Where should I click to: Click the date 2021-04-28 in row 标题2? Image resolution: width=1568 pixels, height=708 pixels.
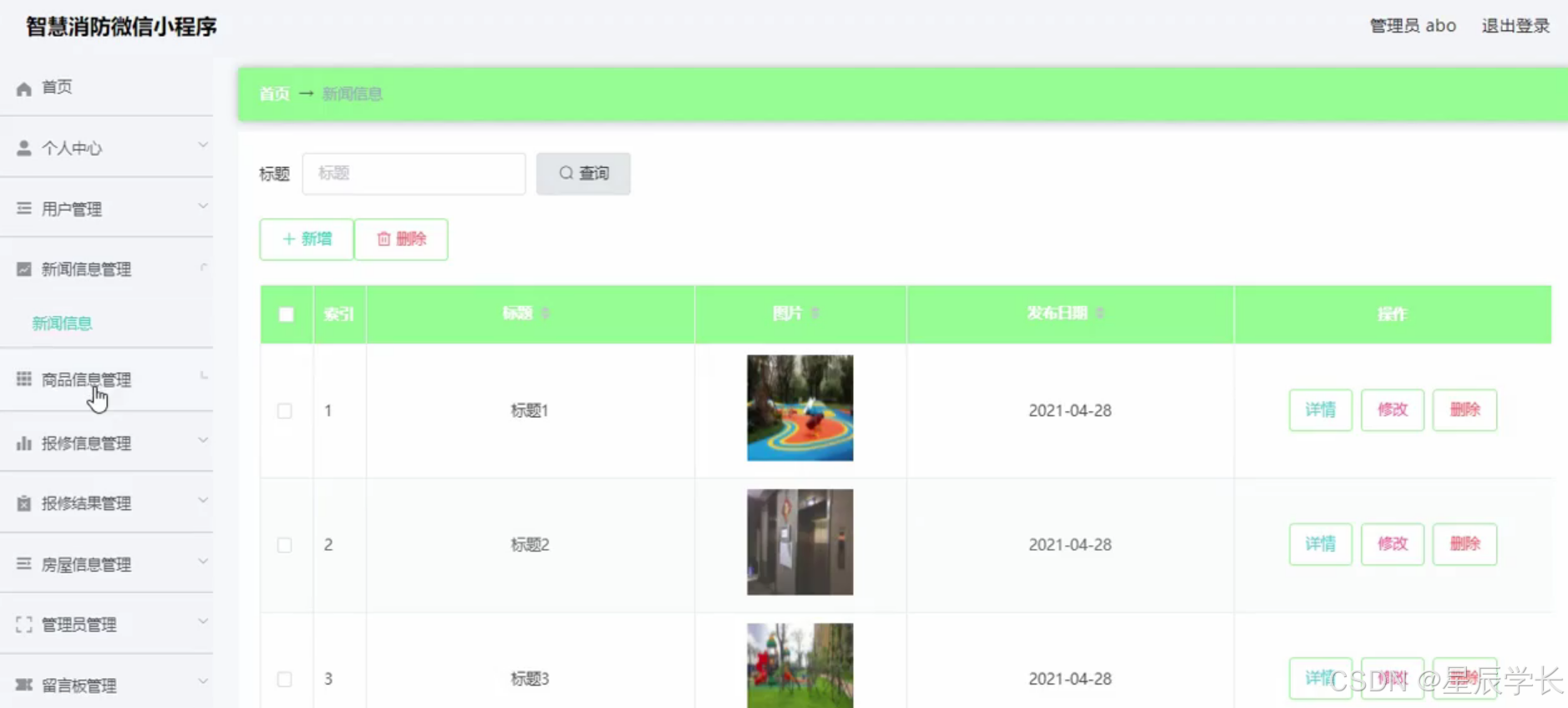click(1069, 545)
